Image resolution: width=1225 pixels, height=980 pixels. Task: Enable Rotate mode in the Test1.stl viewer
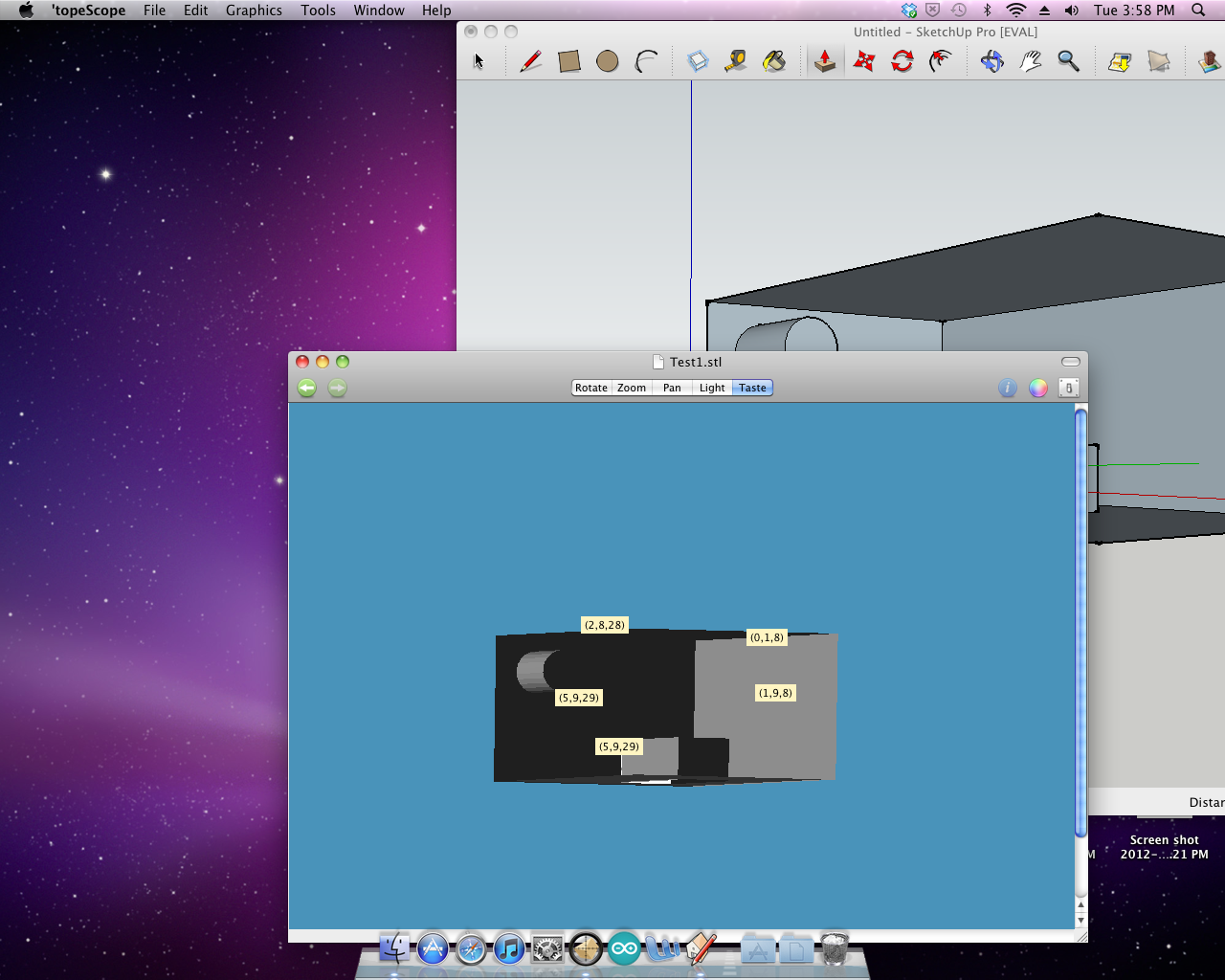[x=590, y=388]
